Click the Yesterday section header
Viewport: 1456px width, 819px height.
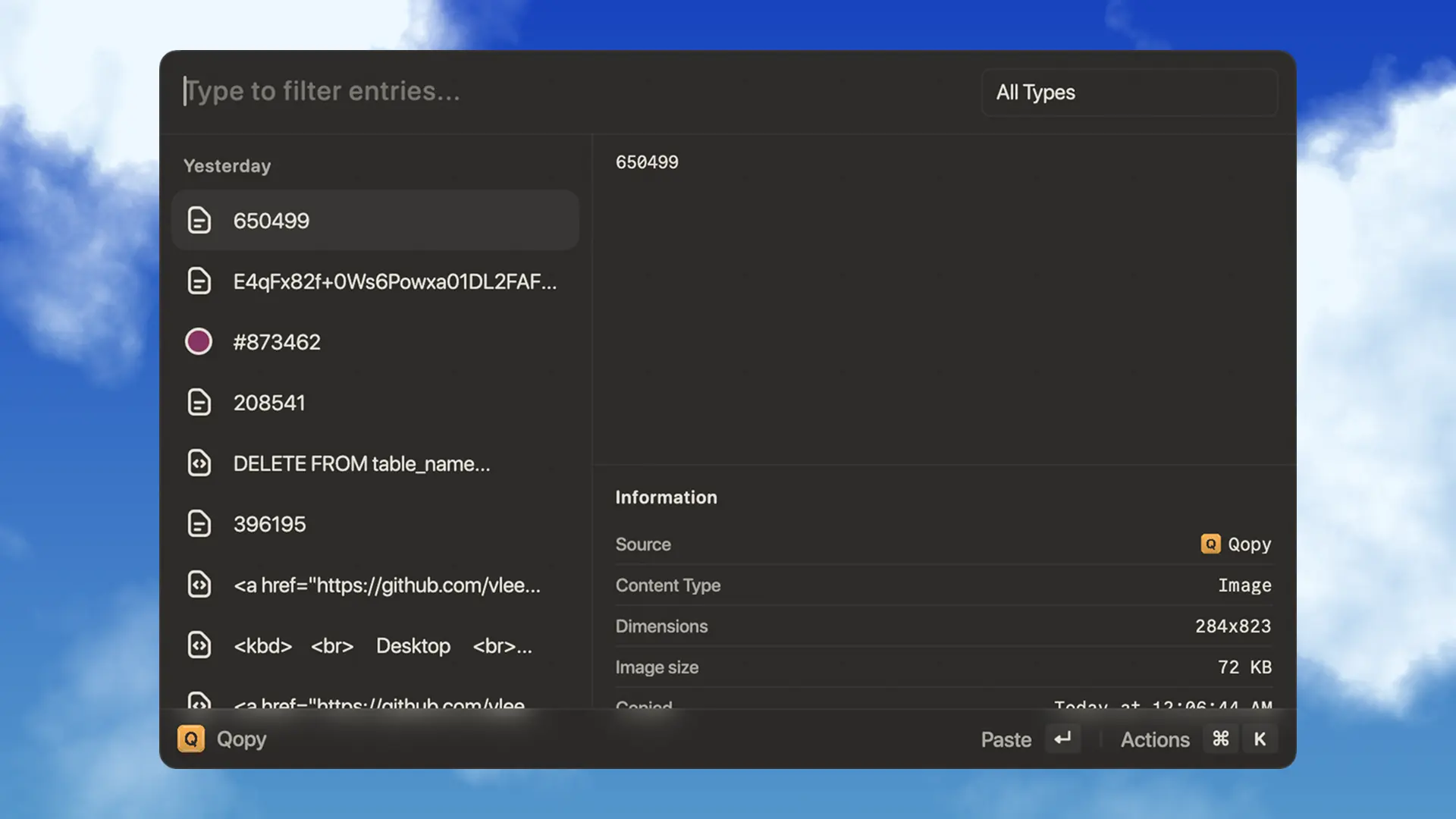[x=227, y=166]
